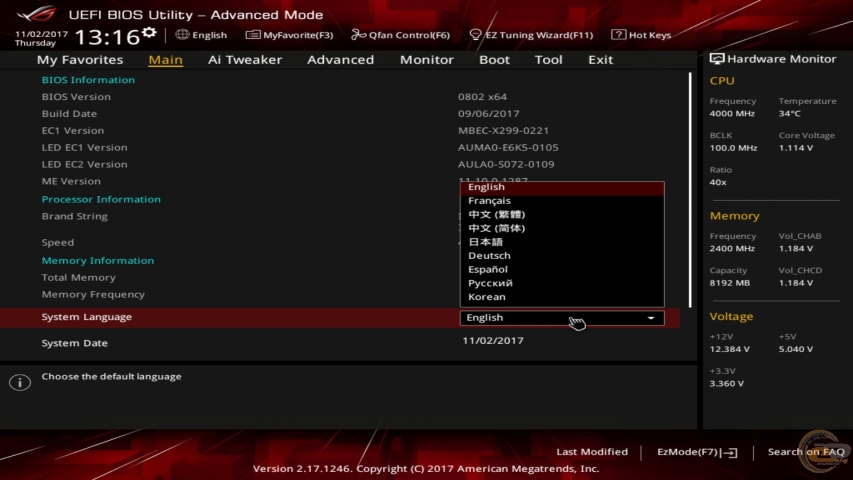
Task: Click the BIOS Information heading
Action: pyautogui.click(x=88, y=80)
